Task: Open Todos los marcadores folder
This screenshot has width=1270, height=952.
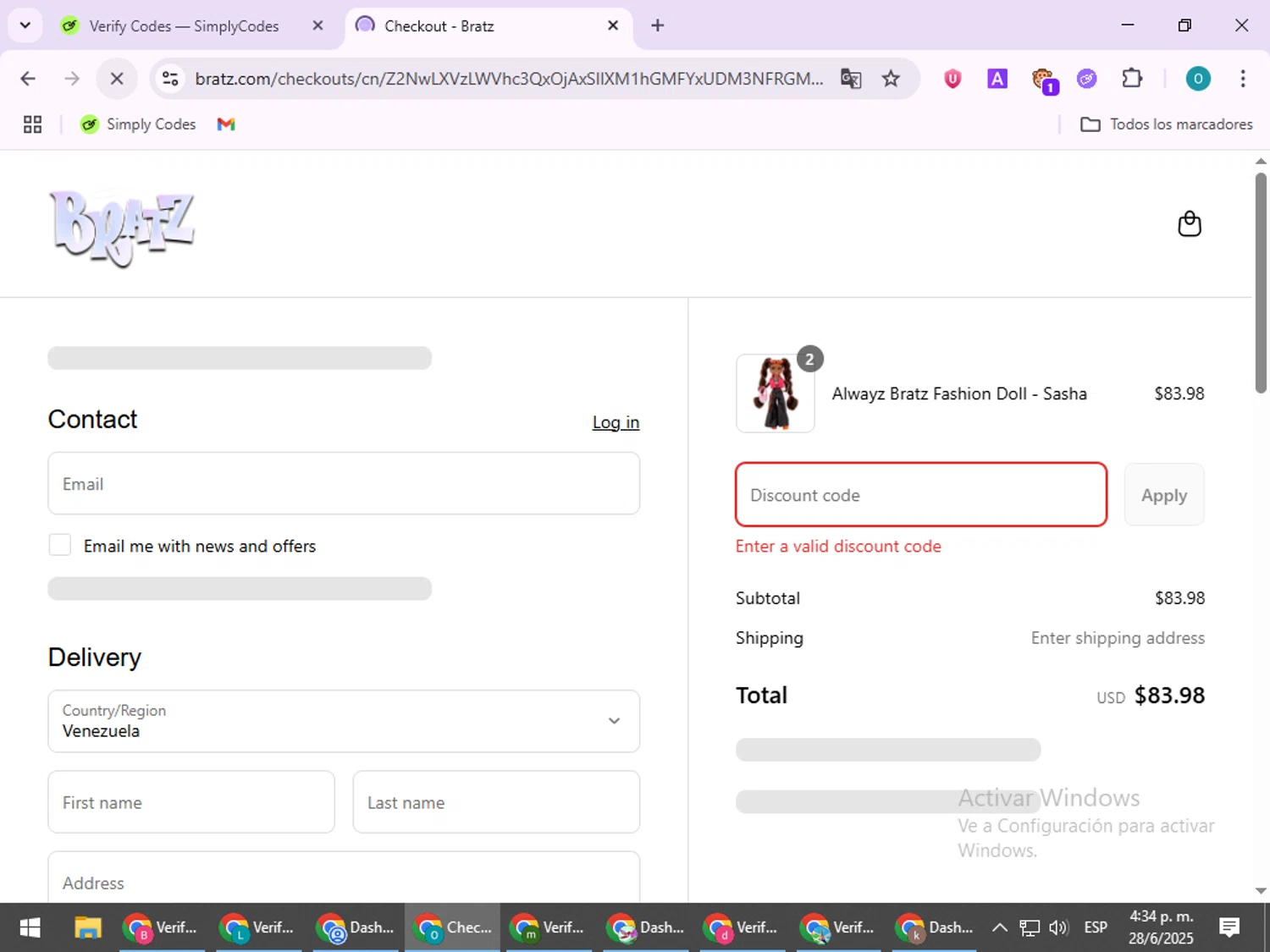Action: click(1167, 124)
